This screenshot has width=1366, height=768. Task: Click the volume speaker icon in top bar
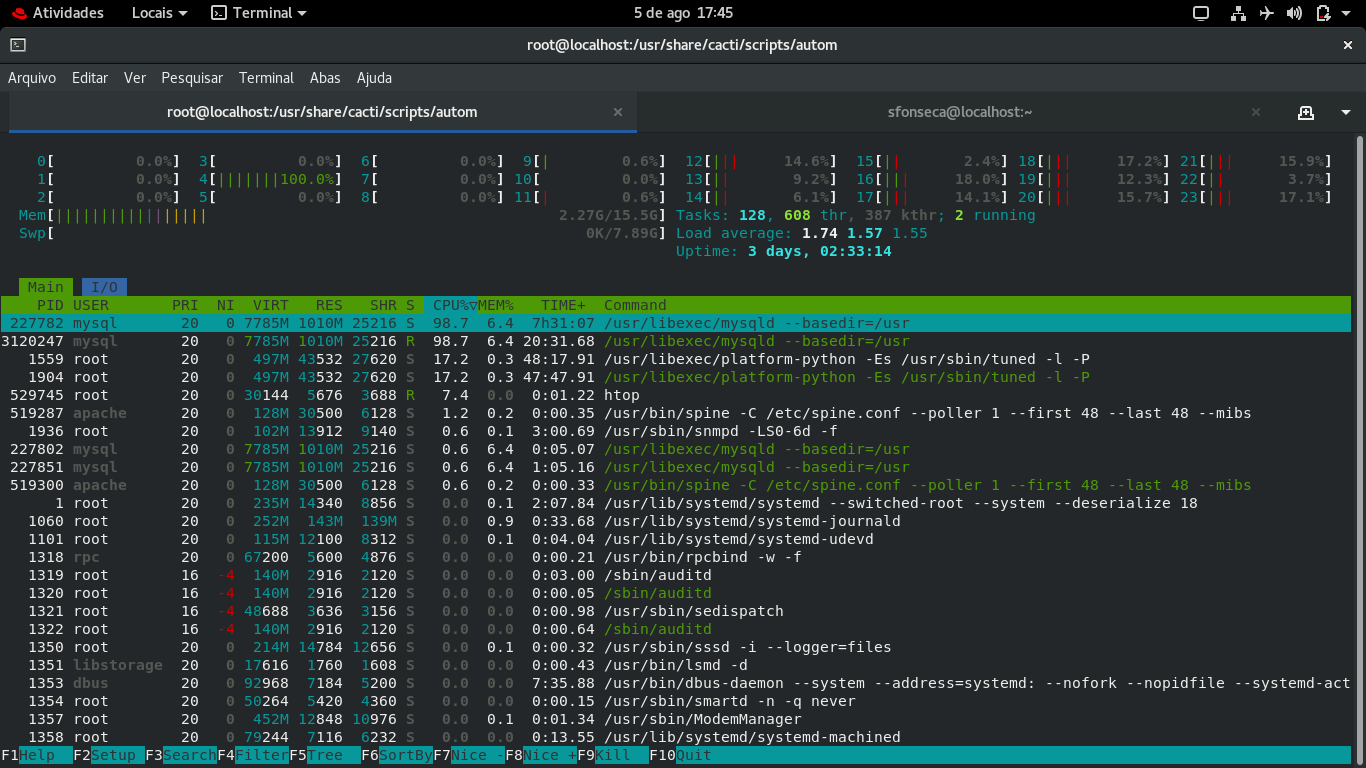[x=1295, y=13]
